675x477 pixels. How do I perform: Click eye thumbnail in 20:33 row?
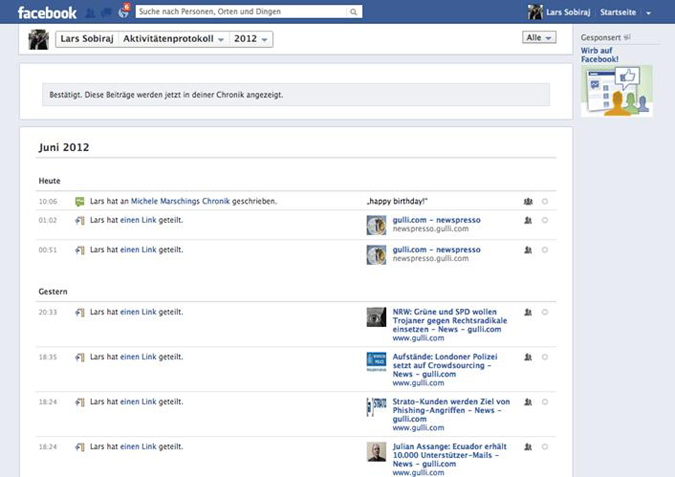click(x=376, y=317)
